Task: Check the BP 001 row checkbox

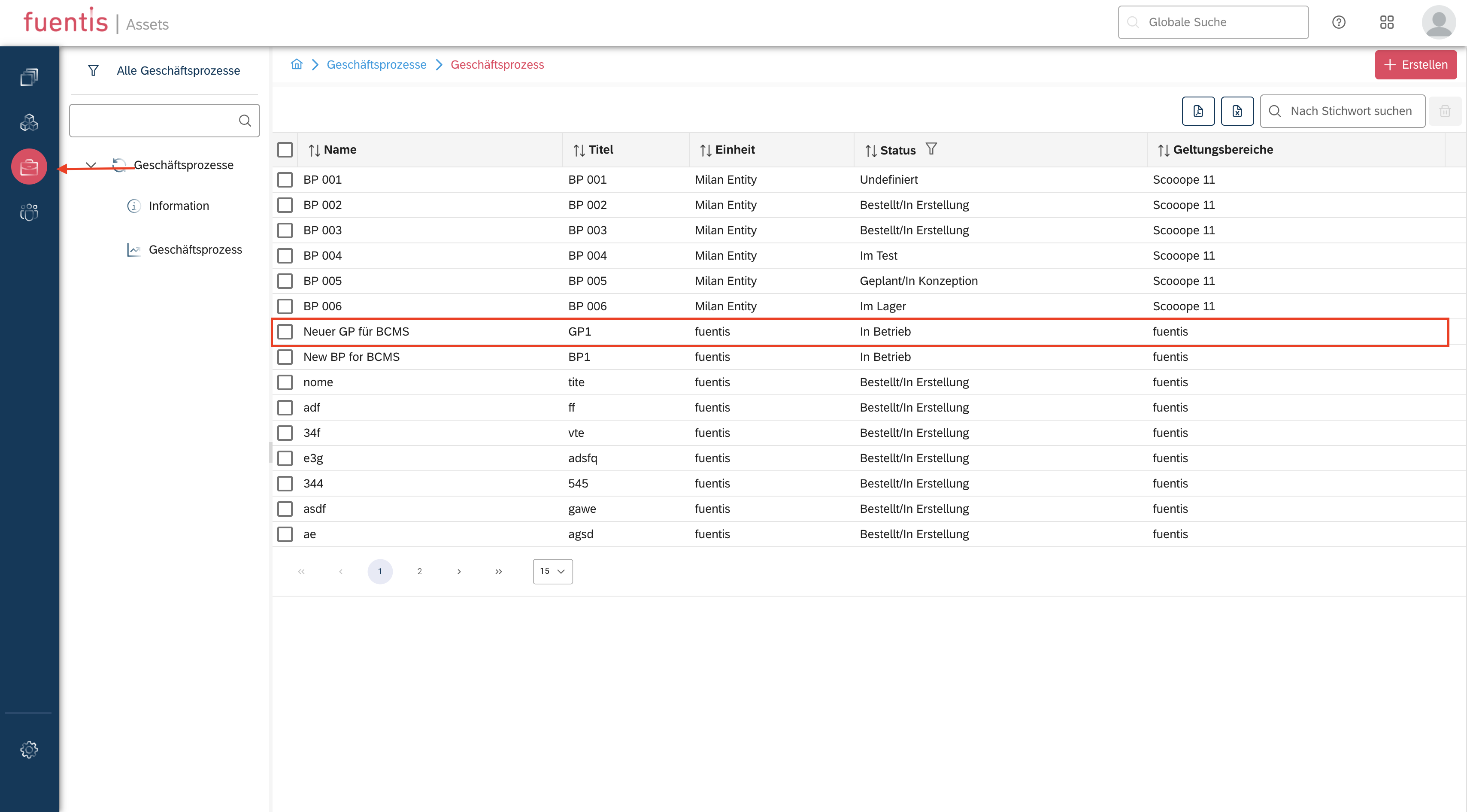Action: [285, 180]
